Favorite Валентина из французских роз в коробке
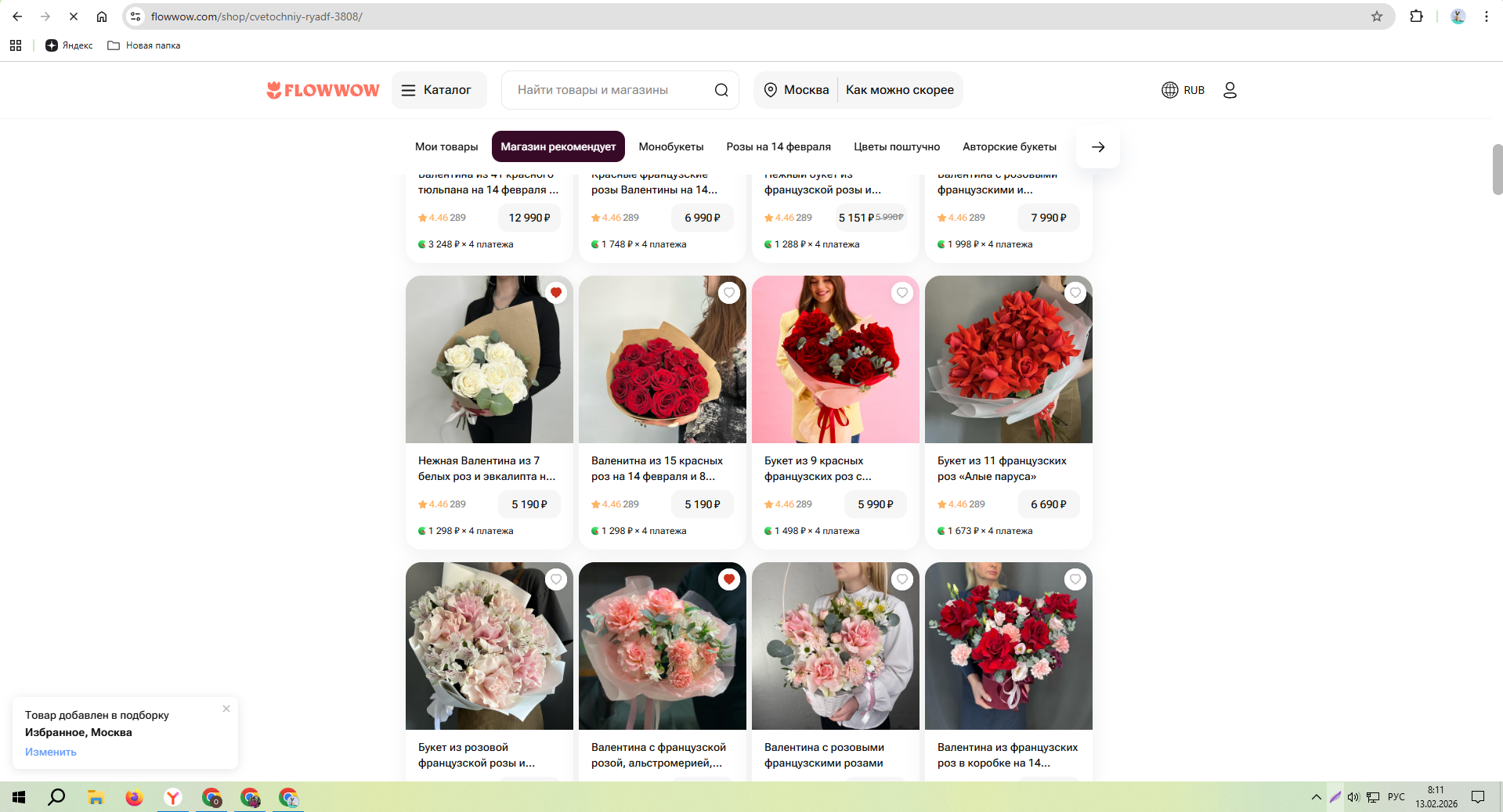The height and width of the screenshot is (812, 1503). [x=1075, y=579]
